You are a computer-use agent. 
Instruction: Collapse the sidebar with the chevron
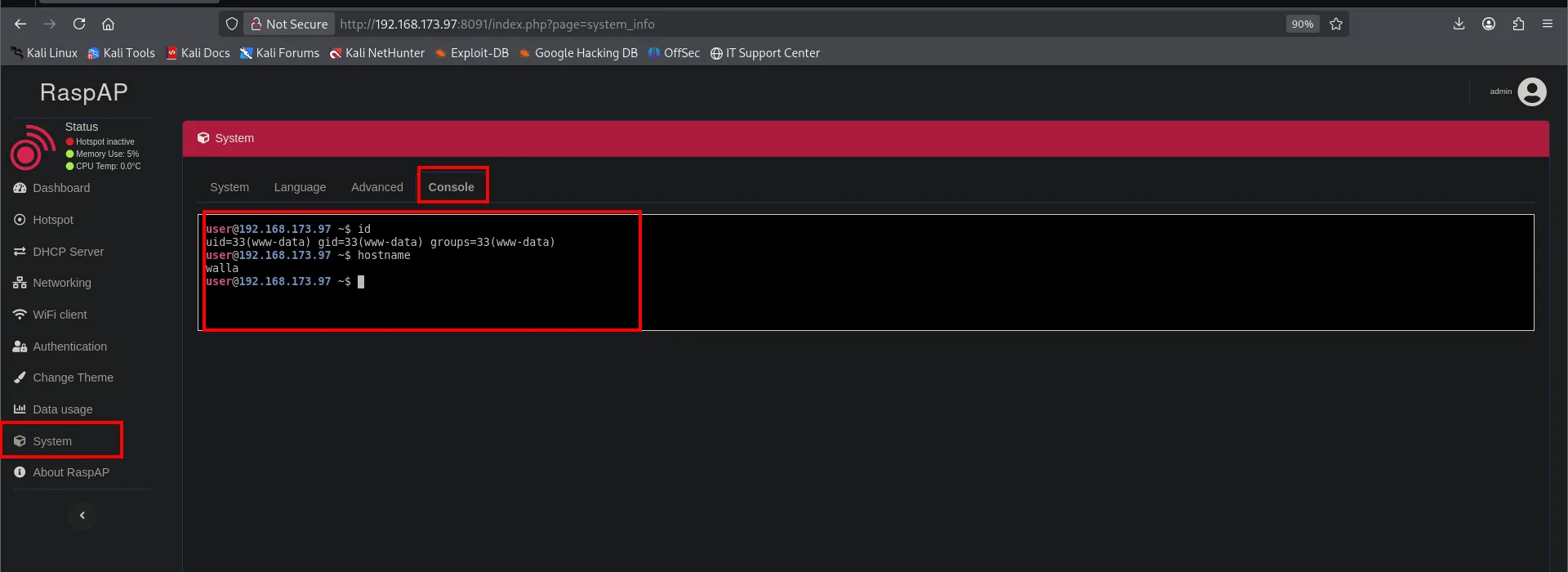82,516
